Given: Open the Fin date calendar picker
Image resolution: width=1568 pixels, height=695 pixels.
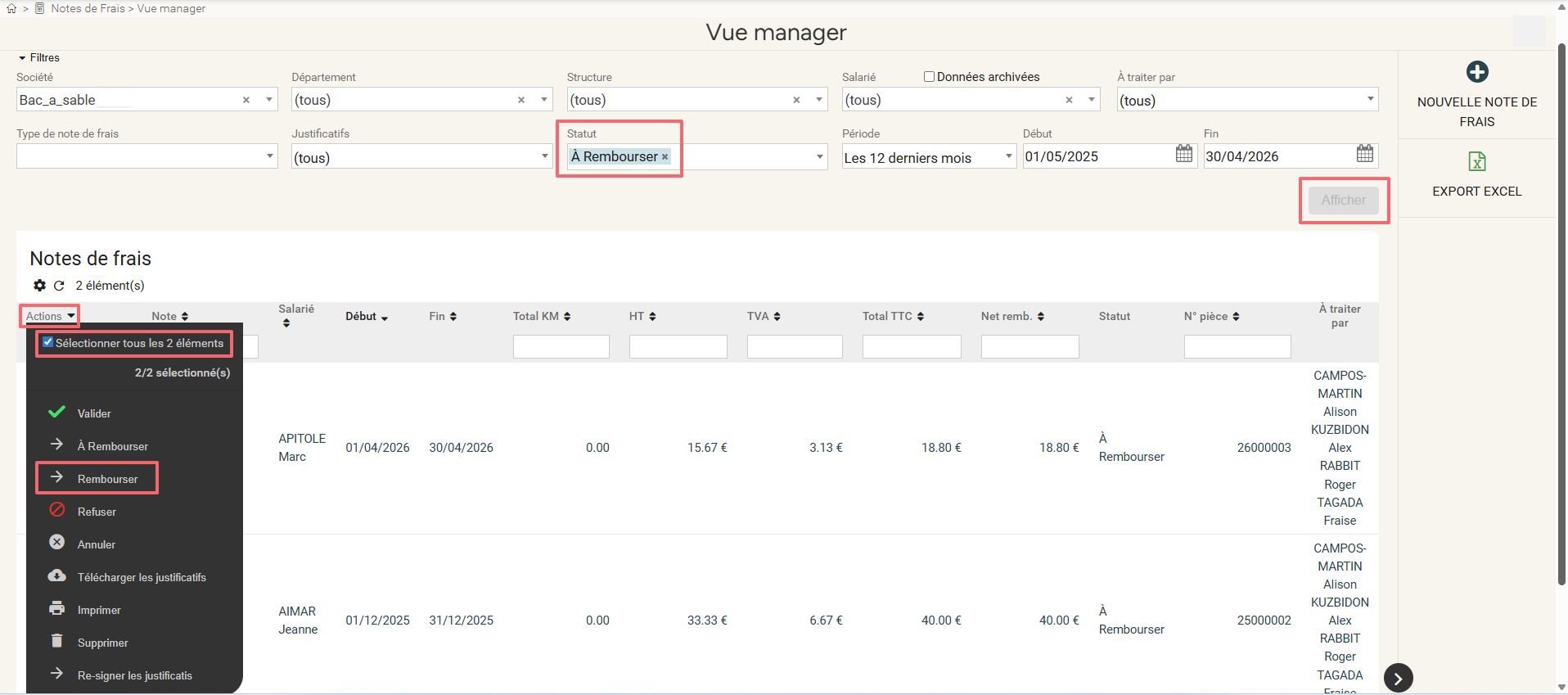Looking at the screenshot, I should pos(1364,154).
